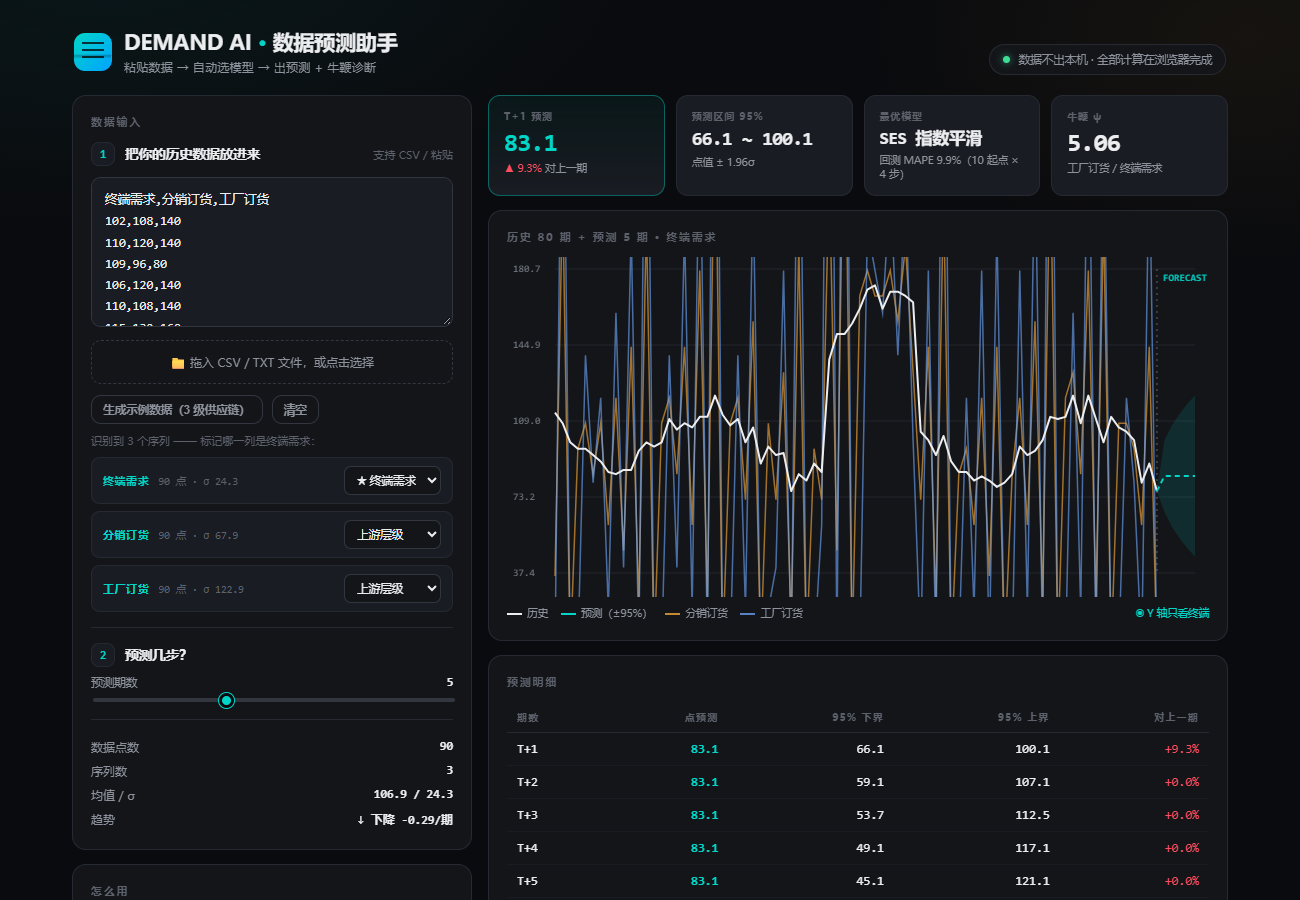
Task: Click the 支持 CSV / 粘贴 hint text
Action: coord(413,155)
